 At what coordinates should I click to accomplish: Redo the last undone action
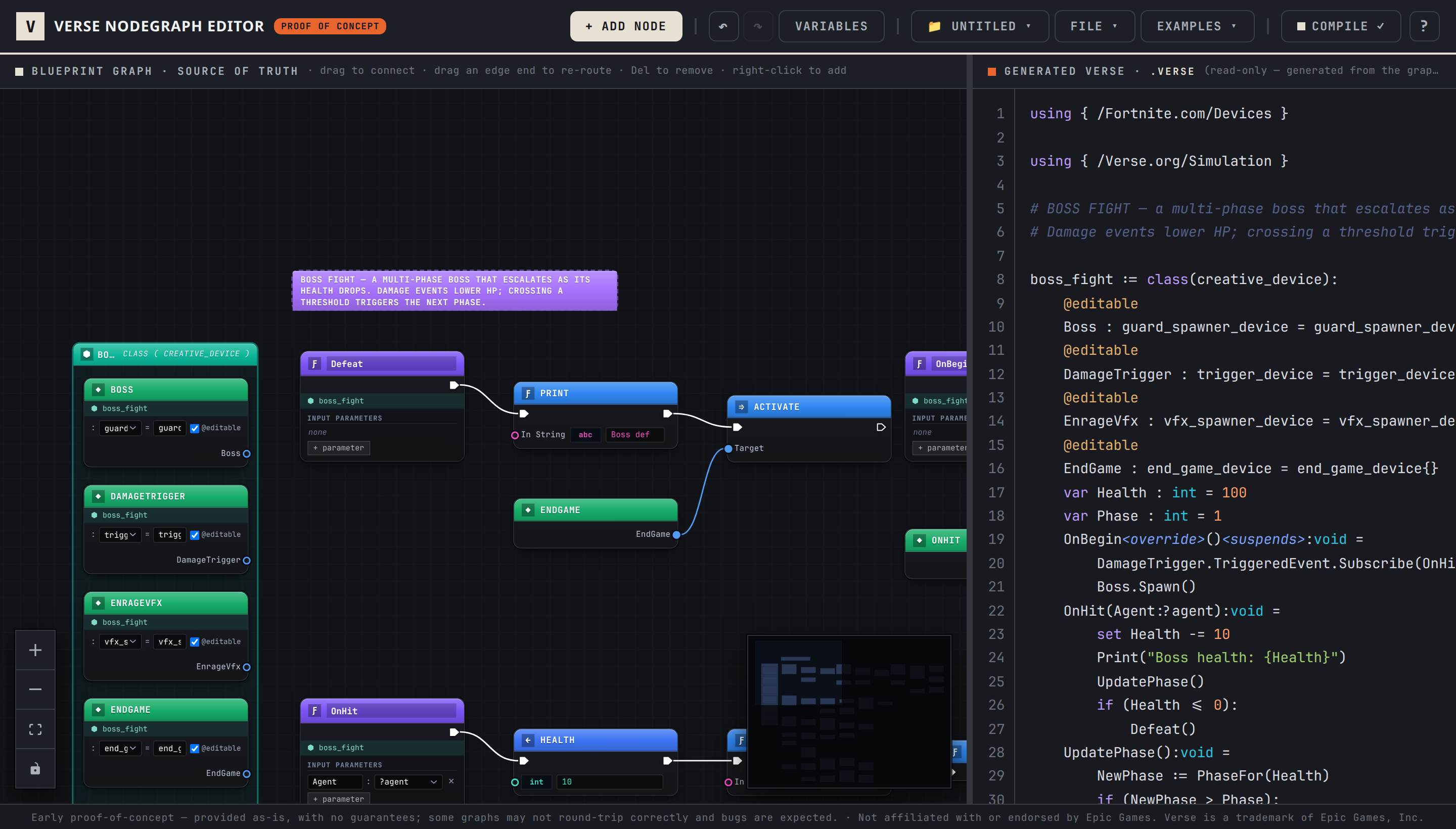pos(758,26)
